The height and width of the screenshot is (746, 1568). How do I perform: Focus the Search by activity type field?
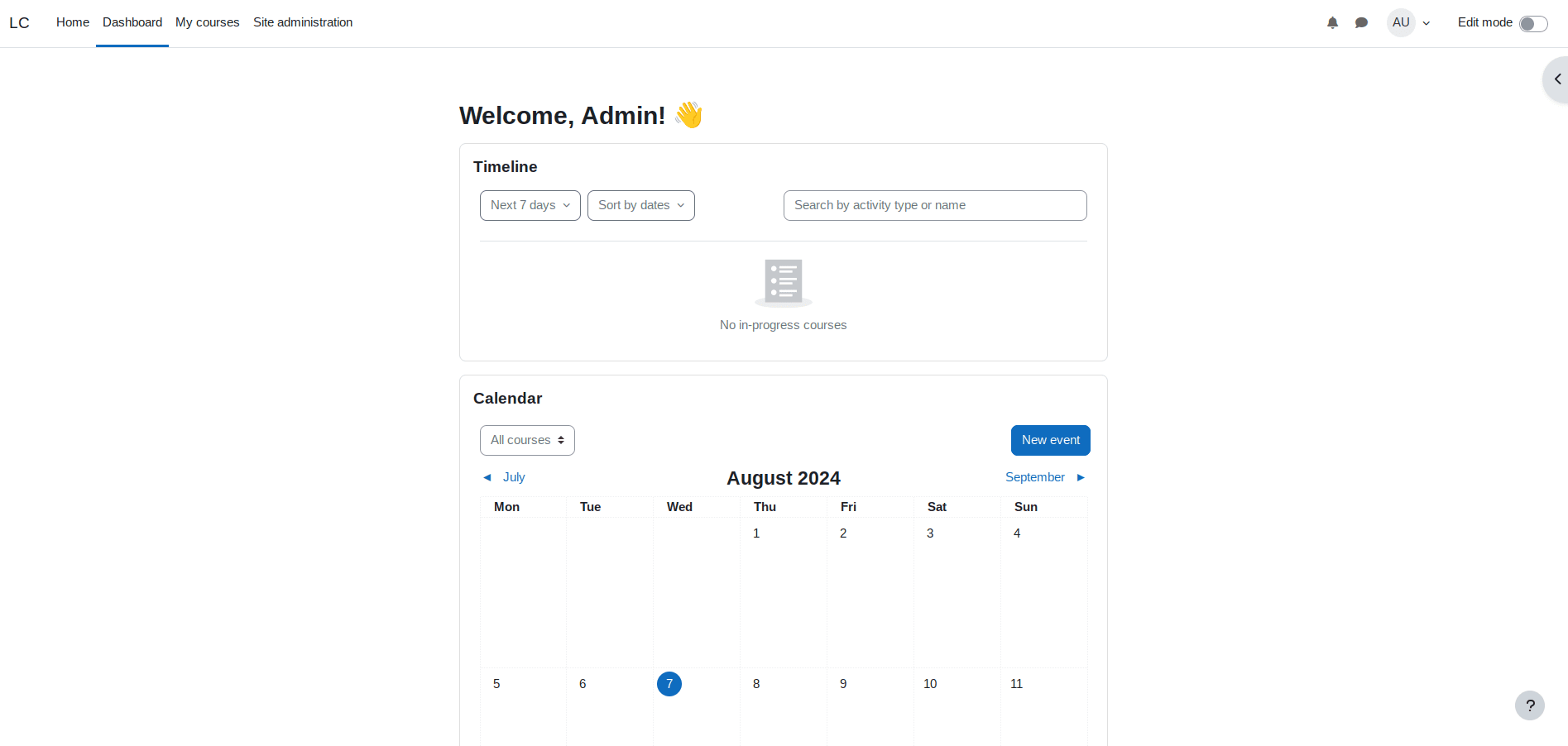[935, 205]
